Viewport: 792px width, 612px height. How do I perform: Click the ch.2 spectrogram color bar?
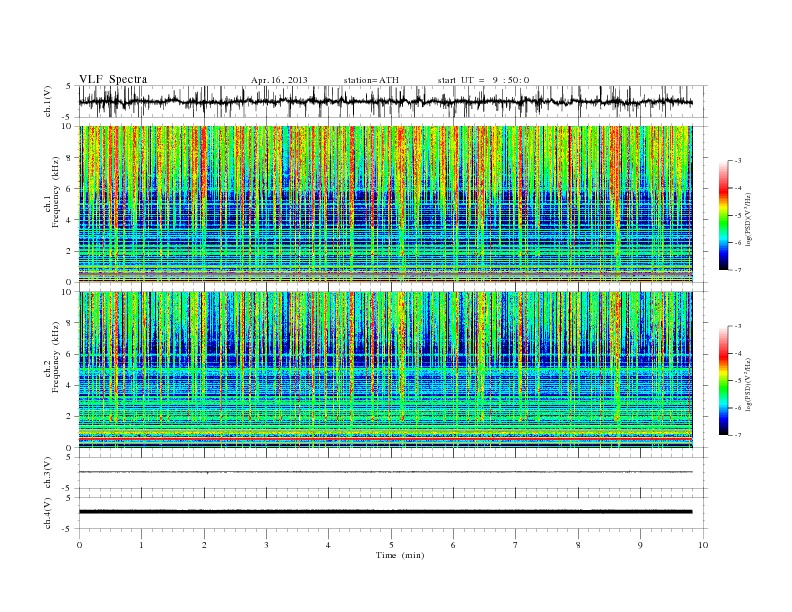723,380
